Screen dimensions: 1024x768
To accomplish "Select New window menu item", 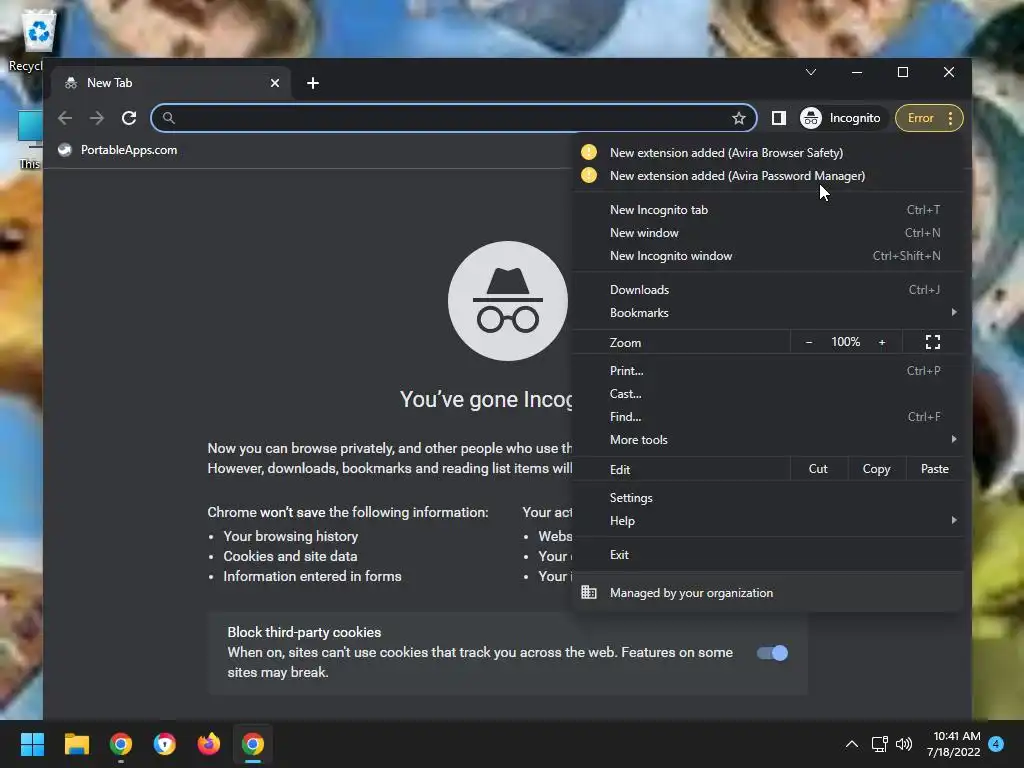I will 768,232.
